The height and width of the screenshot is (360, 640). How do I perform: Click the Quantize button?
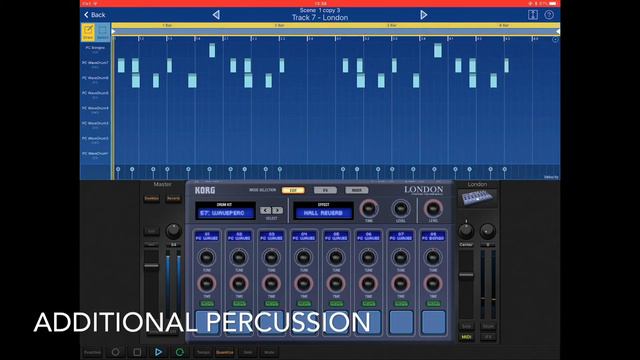(224, 352)
